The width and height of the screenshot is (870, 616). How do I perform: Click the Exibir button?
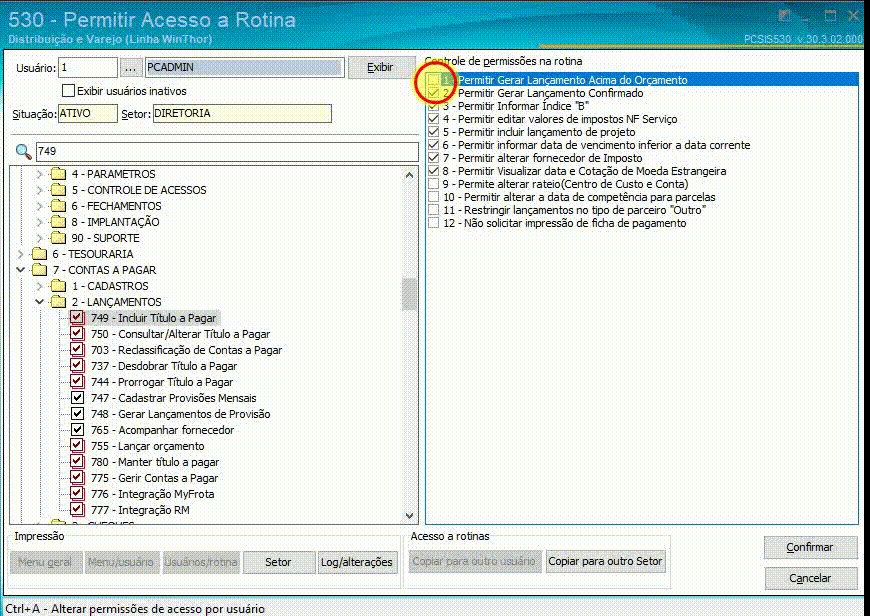[381, 68]
